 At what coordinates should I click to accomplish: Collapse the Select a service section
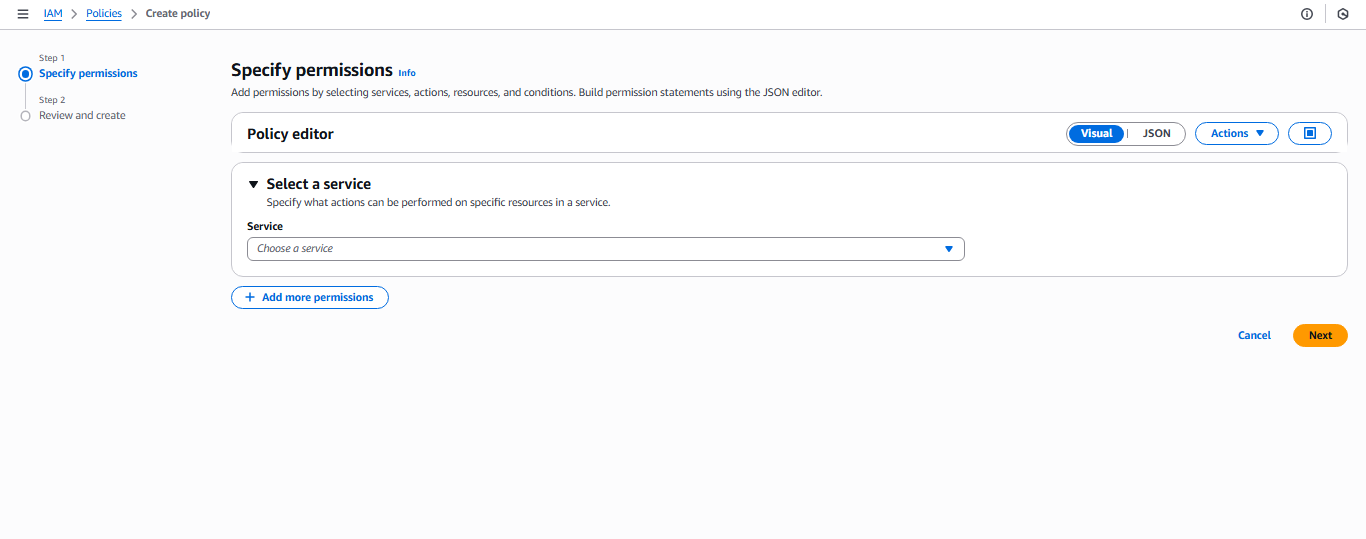(253, 185)
